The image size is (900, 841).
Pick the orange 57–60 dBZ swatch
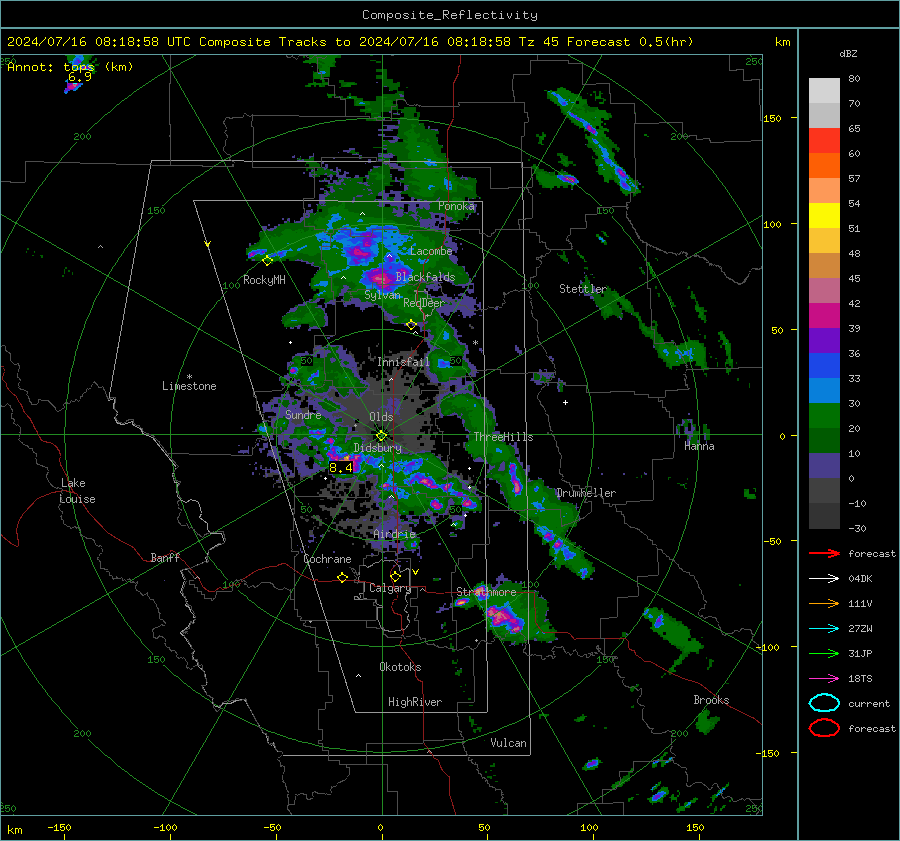point(824,166)
